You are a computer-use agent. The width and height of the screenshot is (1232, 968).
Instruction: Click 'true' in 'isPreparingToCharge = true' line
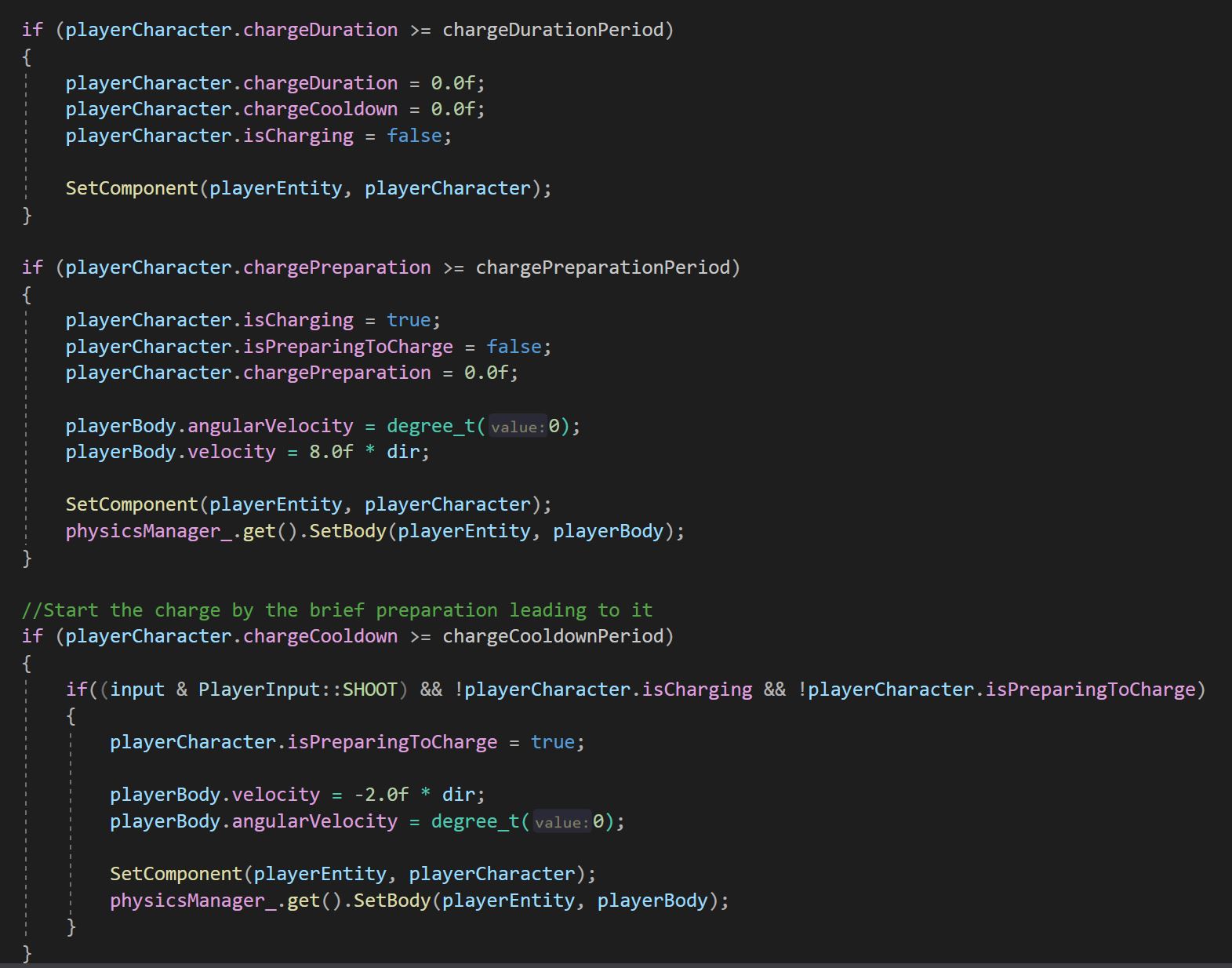(553, 742)
